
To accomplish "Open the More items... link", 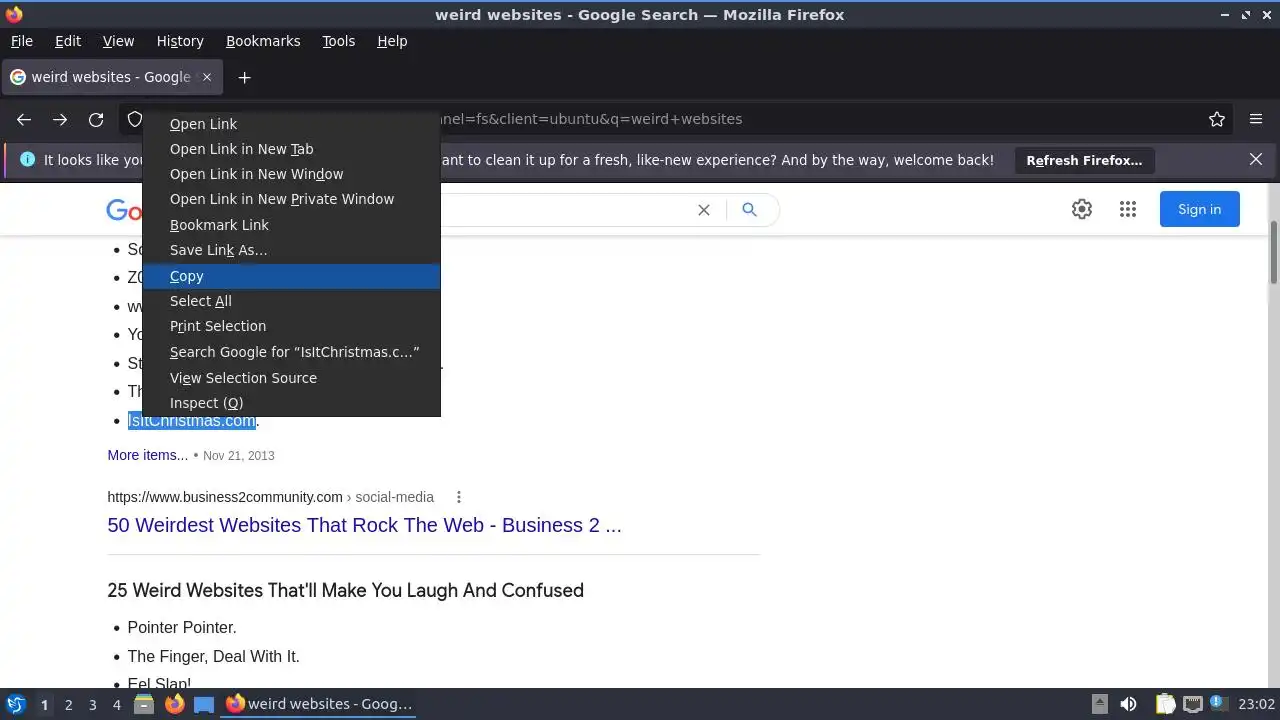I will point(147,455).
